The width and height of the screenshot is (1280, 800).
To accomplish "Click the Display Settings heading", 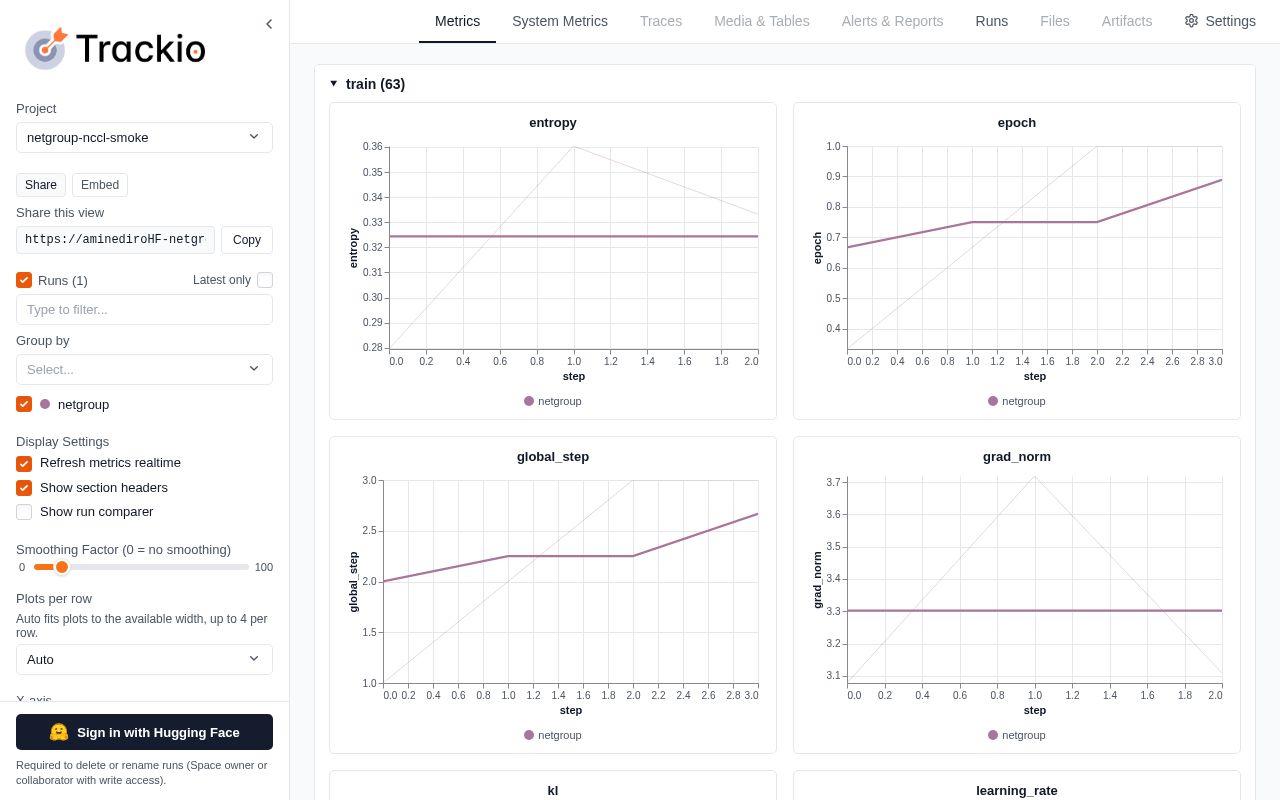I will (x=62, y=441).
